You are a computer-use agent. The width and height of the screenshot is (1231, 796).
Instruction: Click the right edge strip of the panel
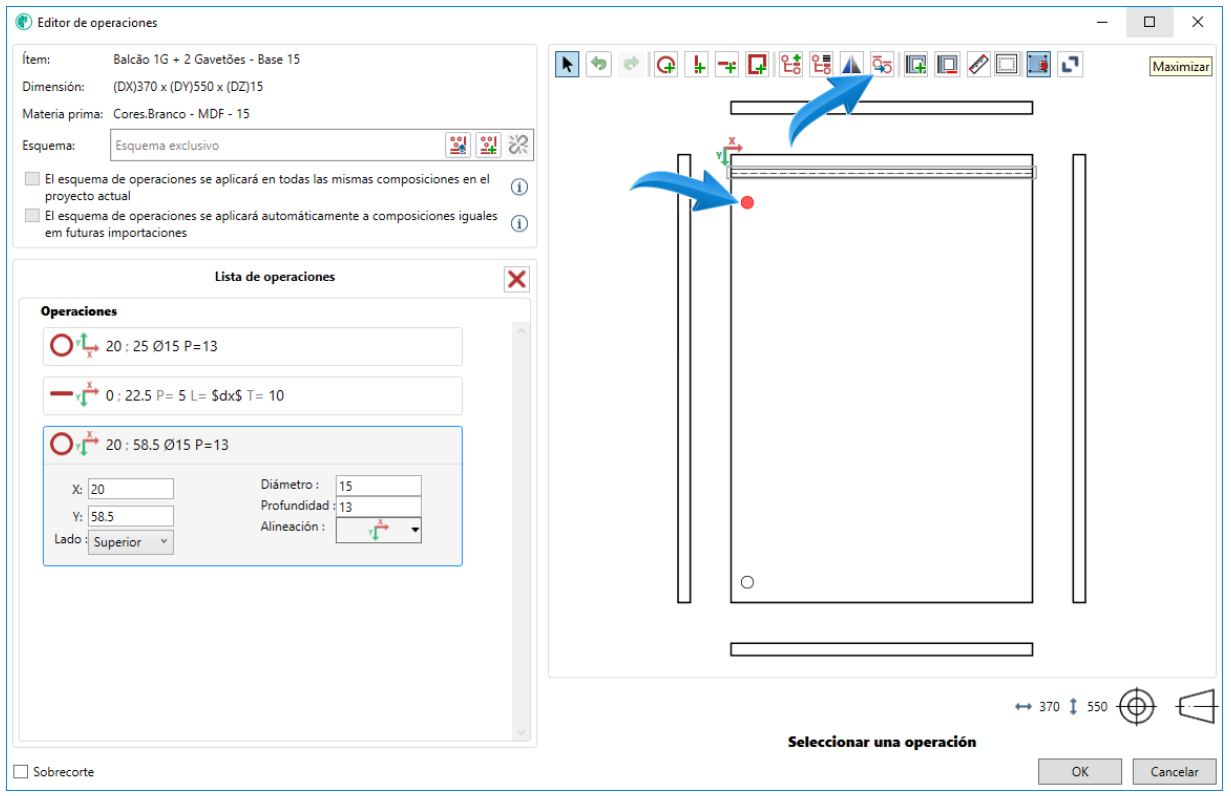pyautogui.click(x=1079, y=378)
